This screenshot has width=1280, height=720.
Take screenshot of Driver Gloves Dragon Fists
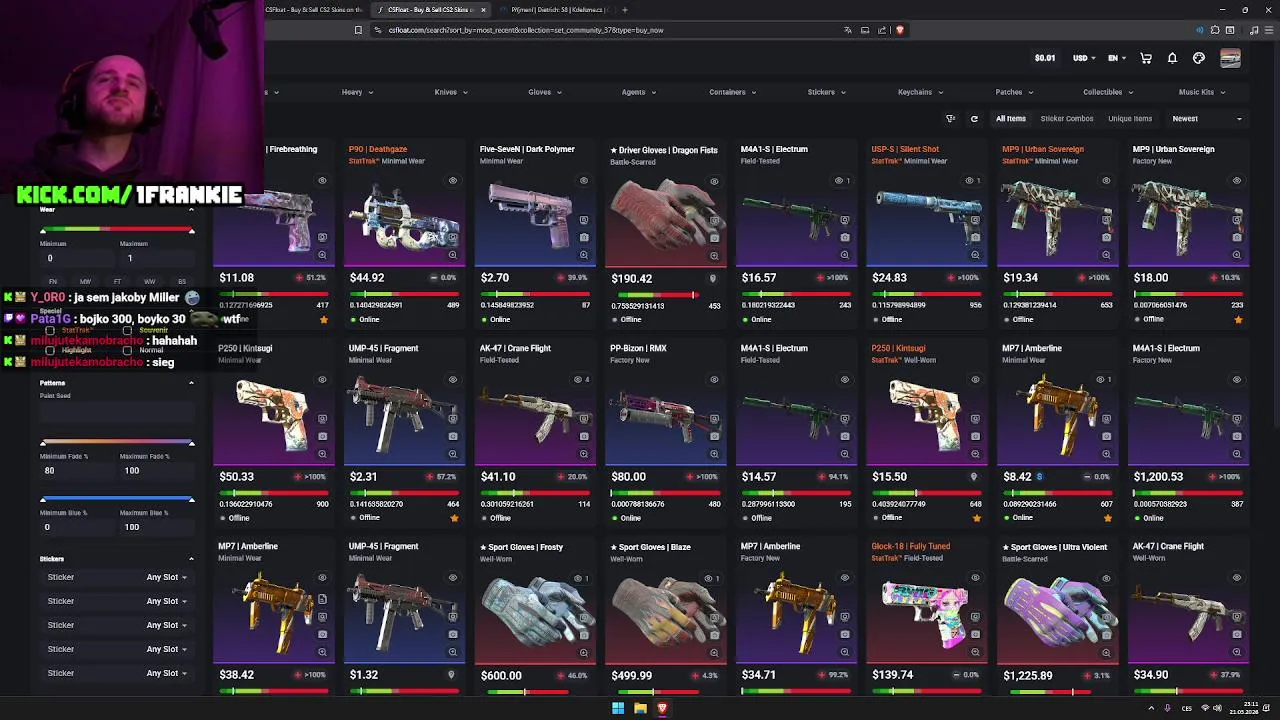pos(714,238)
